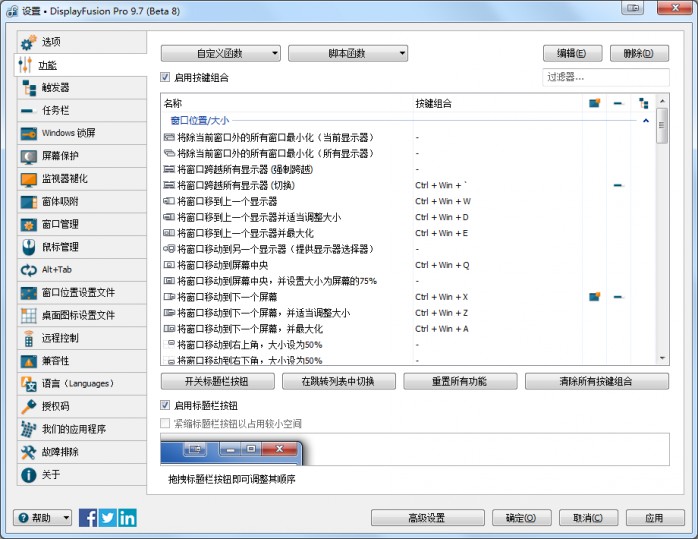This screenshot has width=698, height=539.
Task: Switch to the 窗口管理 tab label
Action: click(x=60, y=224)
